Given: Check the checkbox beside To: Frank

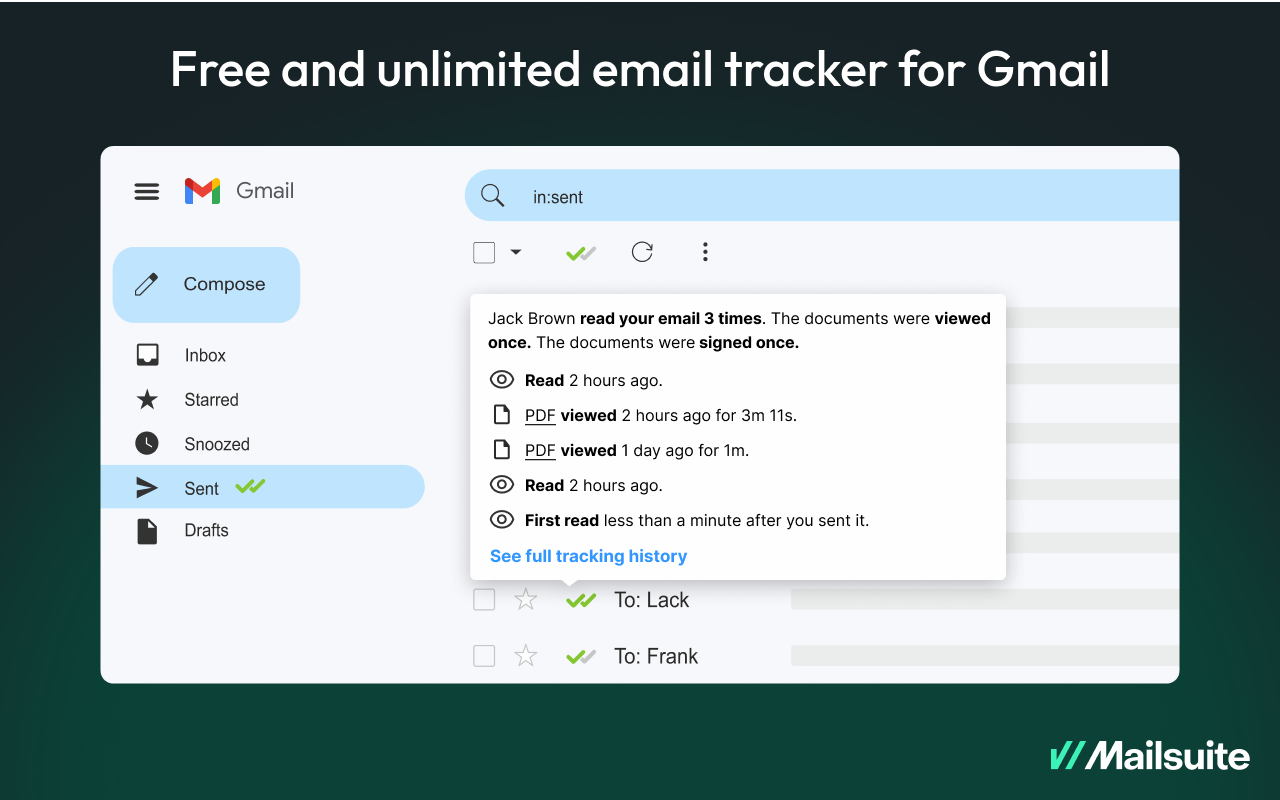Looking at the screenshot, I should (484, 656).
